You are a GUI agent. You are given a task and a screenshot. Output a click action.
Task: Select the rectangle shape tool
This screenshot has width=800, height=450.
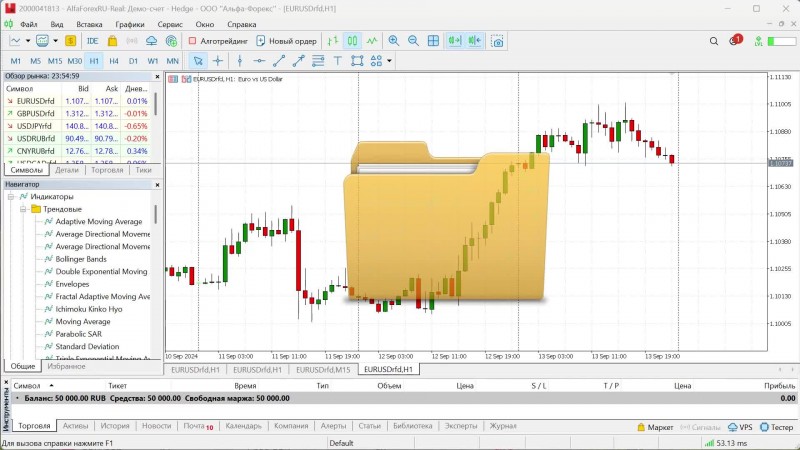click(357, 61)
